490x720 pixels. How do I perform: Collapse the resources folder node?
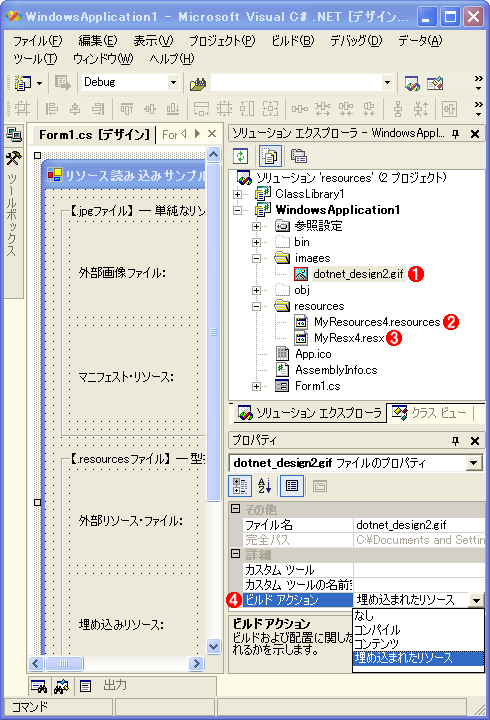256,306
